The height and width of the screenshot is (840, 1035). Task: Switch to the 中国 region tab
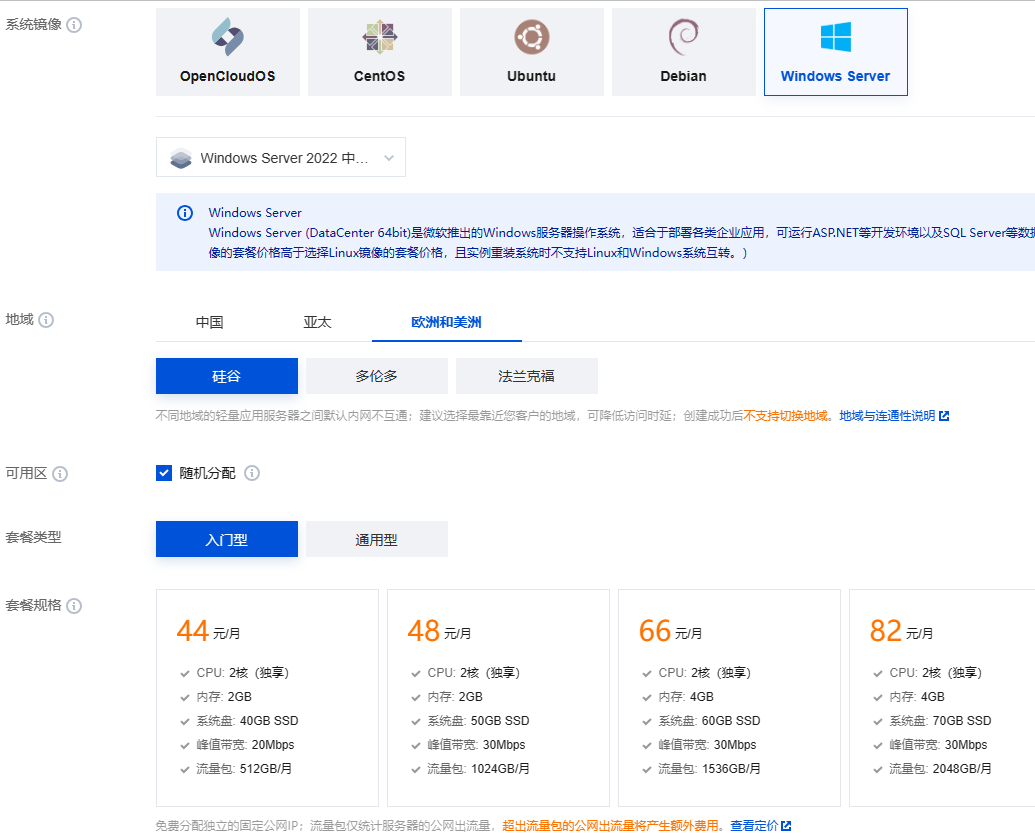coord(209,322)
